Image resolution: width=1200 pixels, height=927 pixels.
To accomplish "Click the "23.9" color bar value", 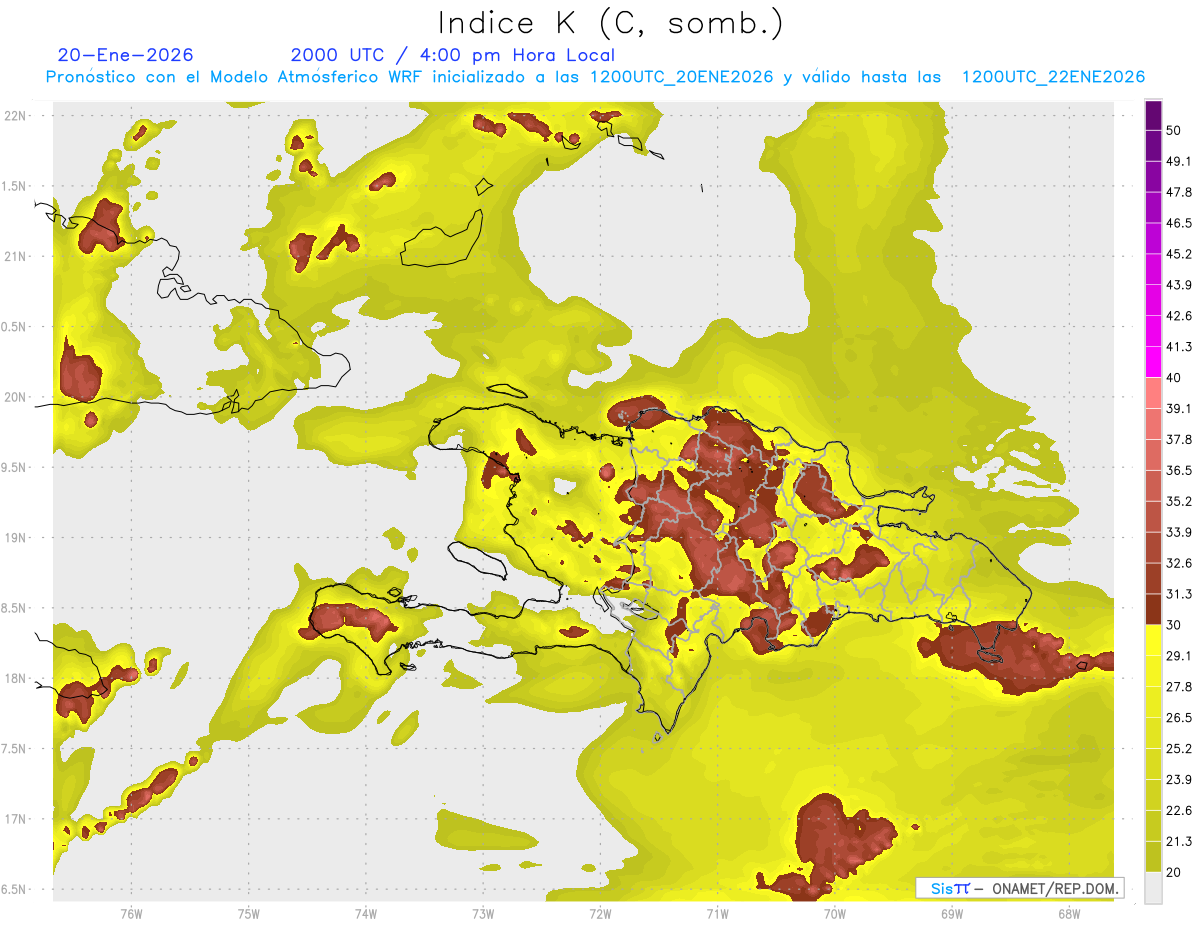I will click(1179, 780).
